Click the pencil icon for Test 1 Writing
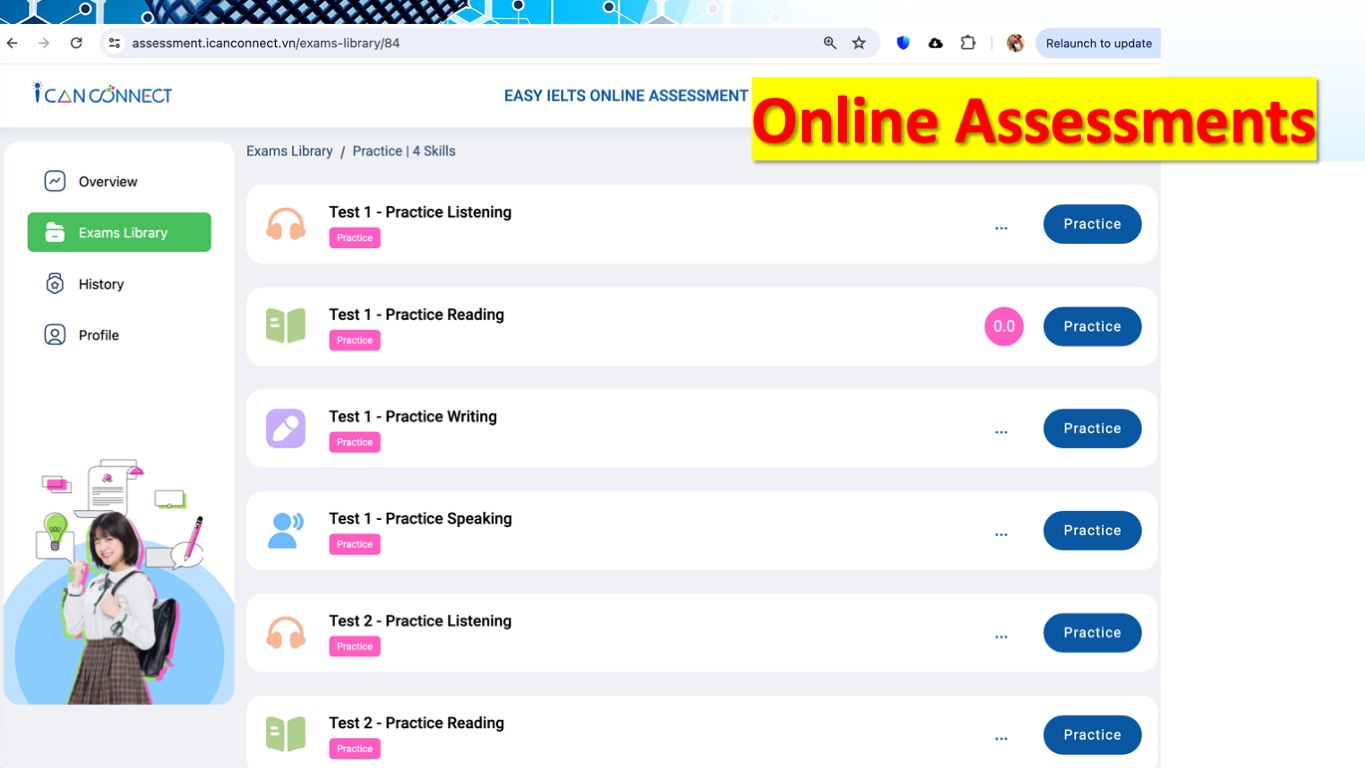 285,428
